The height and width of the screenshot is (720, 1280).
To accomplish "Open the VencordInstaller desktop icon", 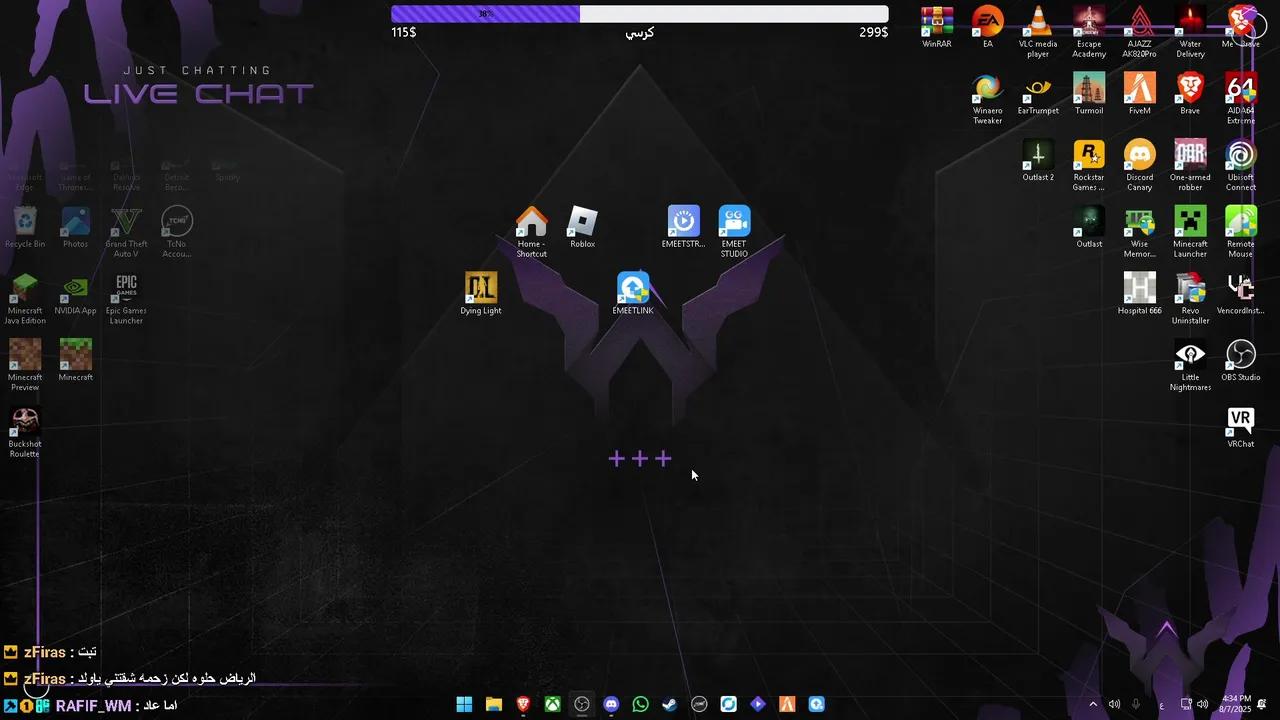I will click(1241, 294).
